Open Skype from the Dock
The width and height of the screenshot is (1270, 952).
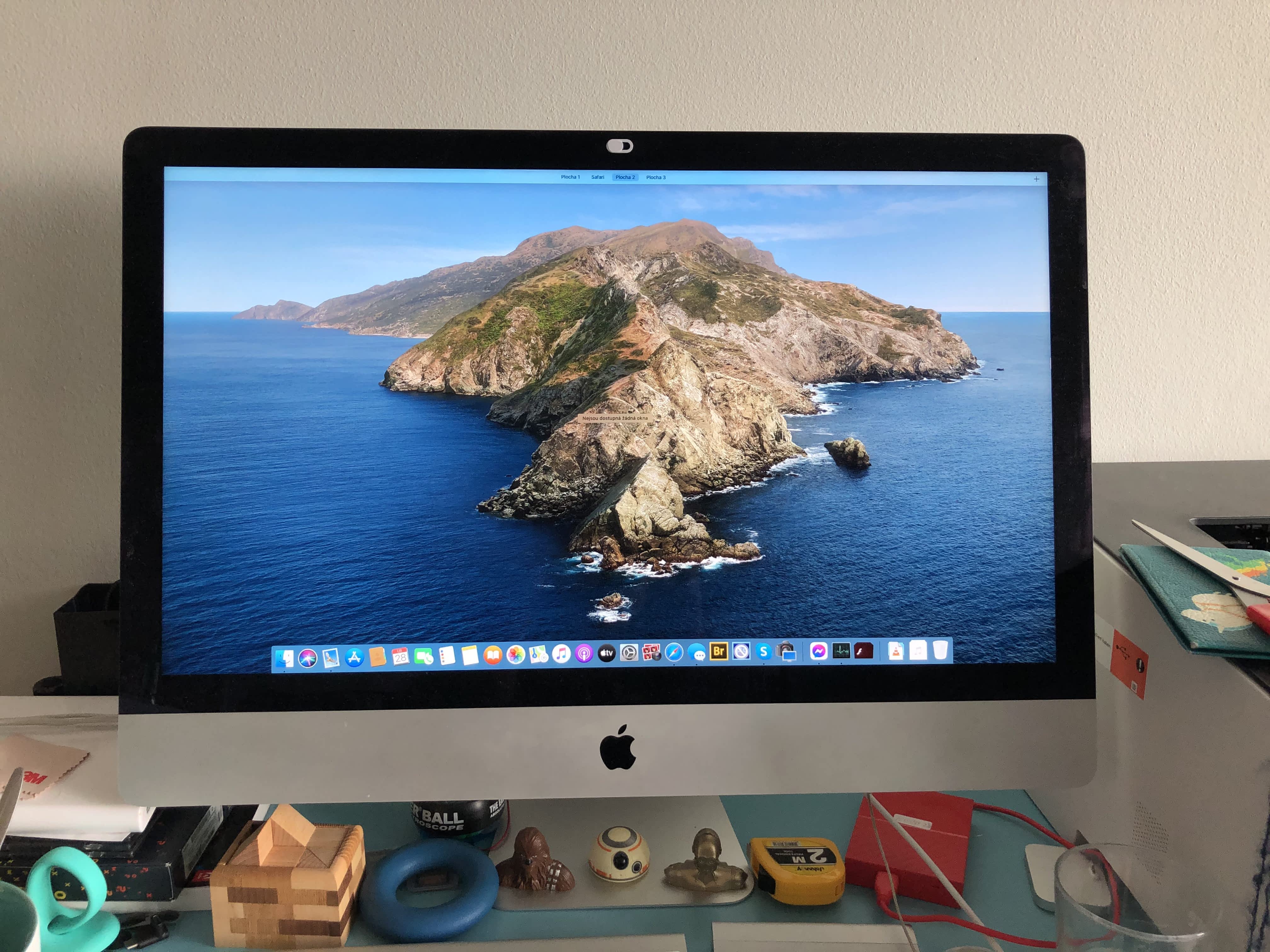[x=763, y=651]
